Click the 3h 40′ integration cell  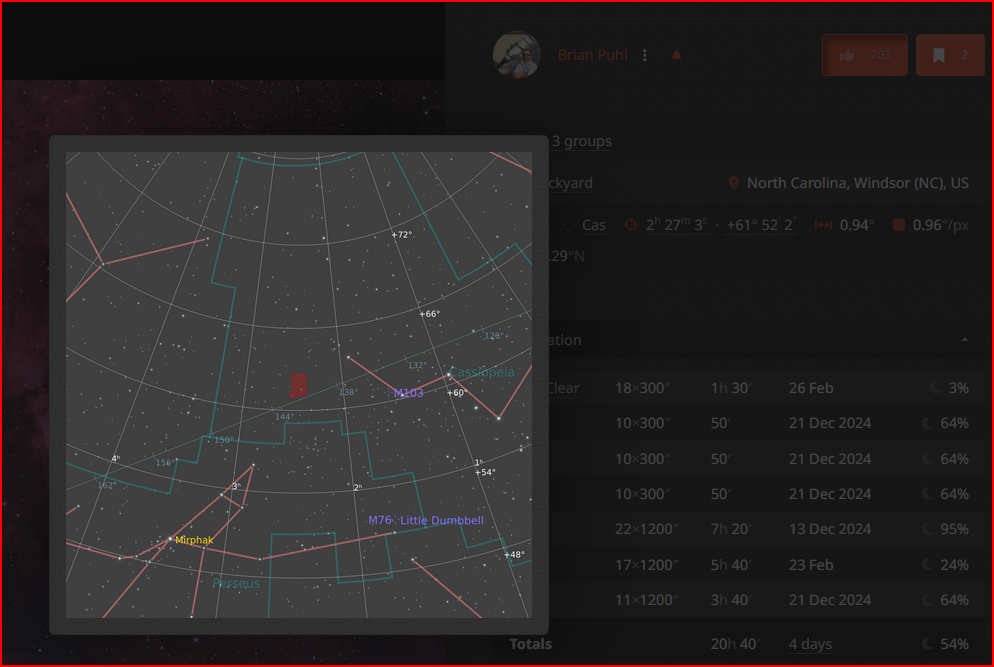(x=731, y=600)
